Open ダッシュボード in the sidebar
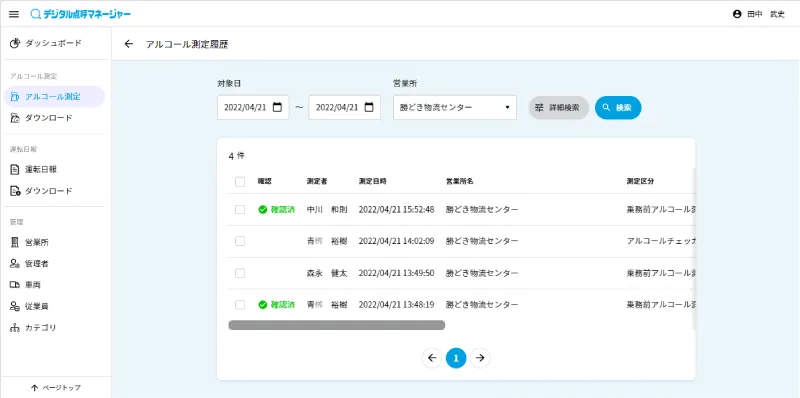The width and height of the screenshot is (800, 398). (x=53, y=43)
